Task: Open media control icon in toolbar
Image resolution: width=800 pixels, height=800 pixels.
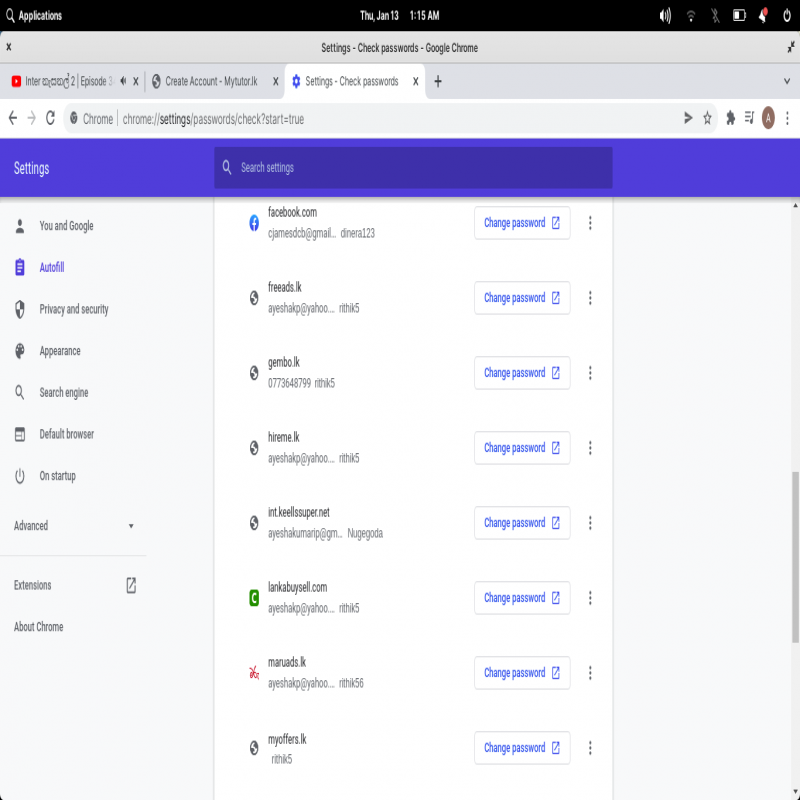Action: (x=749, y=118)
